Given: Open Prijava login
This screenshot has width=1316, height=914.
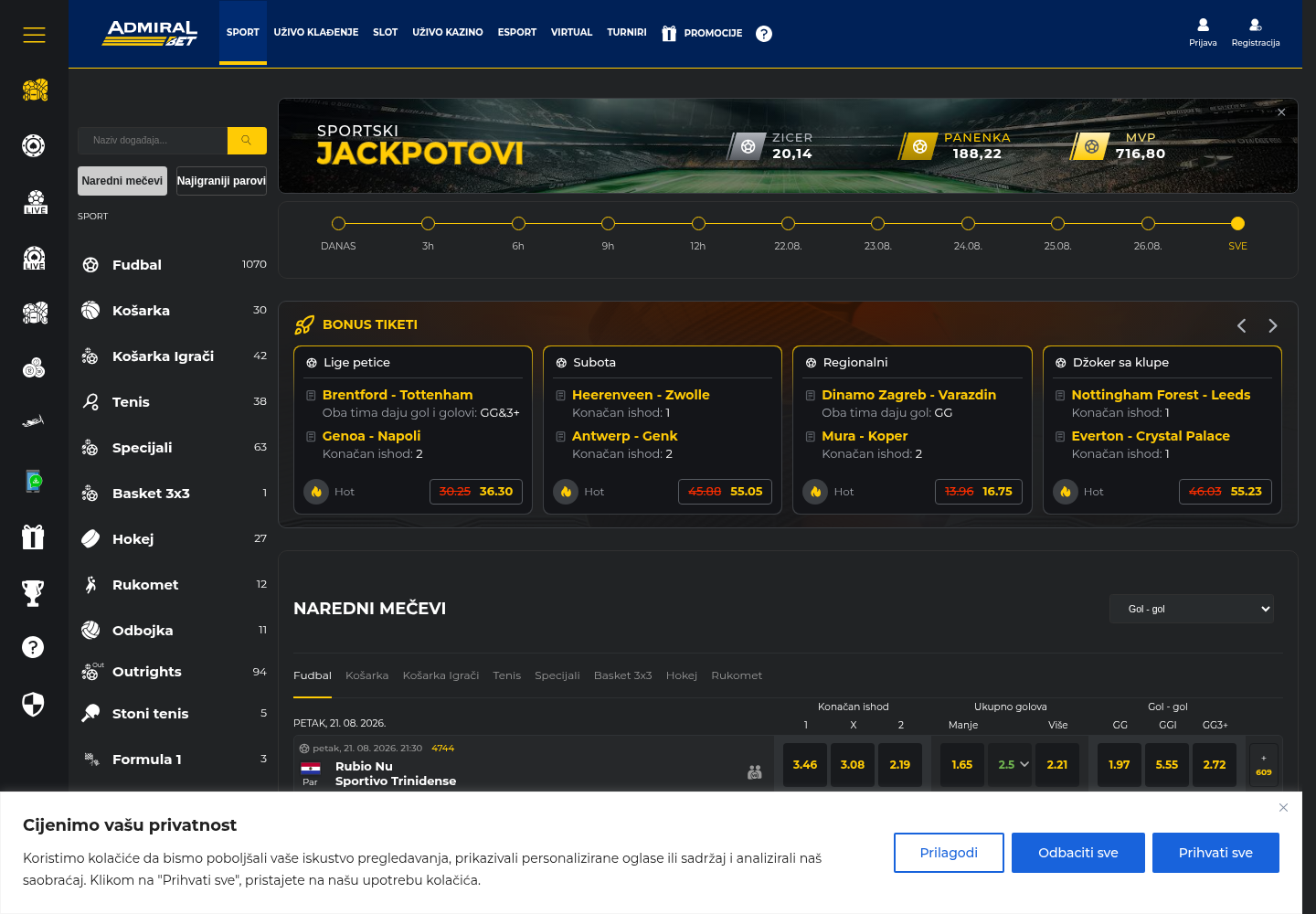Looking at the screenshot, I should pyautogui.click(x=1203, y=33).
